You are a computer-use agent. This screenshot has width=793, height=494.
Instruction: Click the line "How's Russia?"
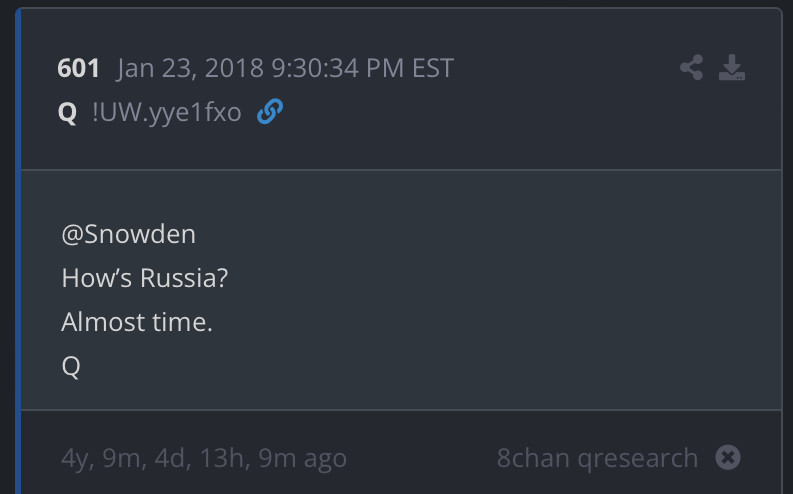tap(144, 278)
